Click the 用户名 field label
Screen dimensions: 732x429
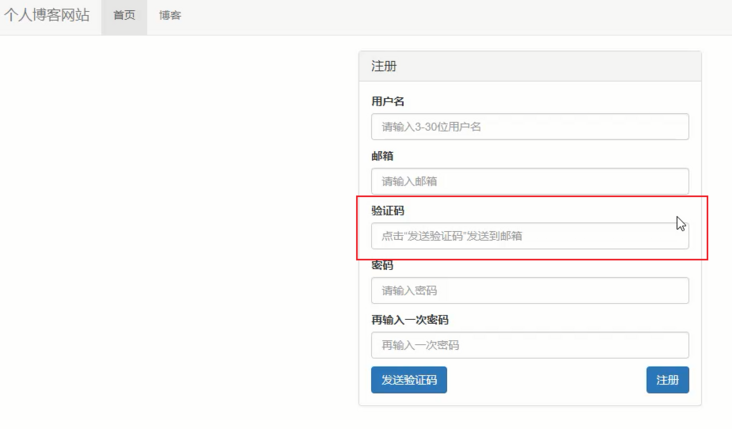(387, 102)
